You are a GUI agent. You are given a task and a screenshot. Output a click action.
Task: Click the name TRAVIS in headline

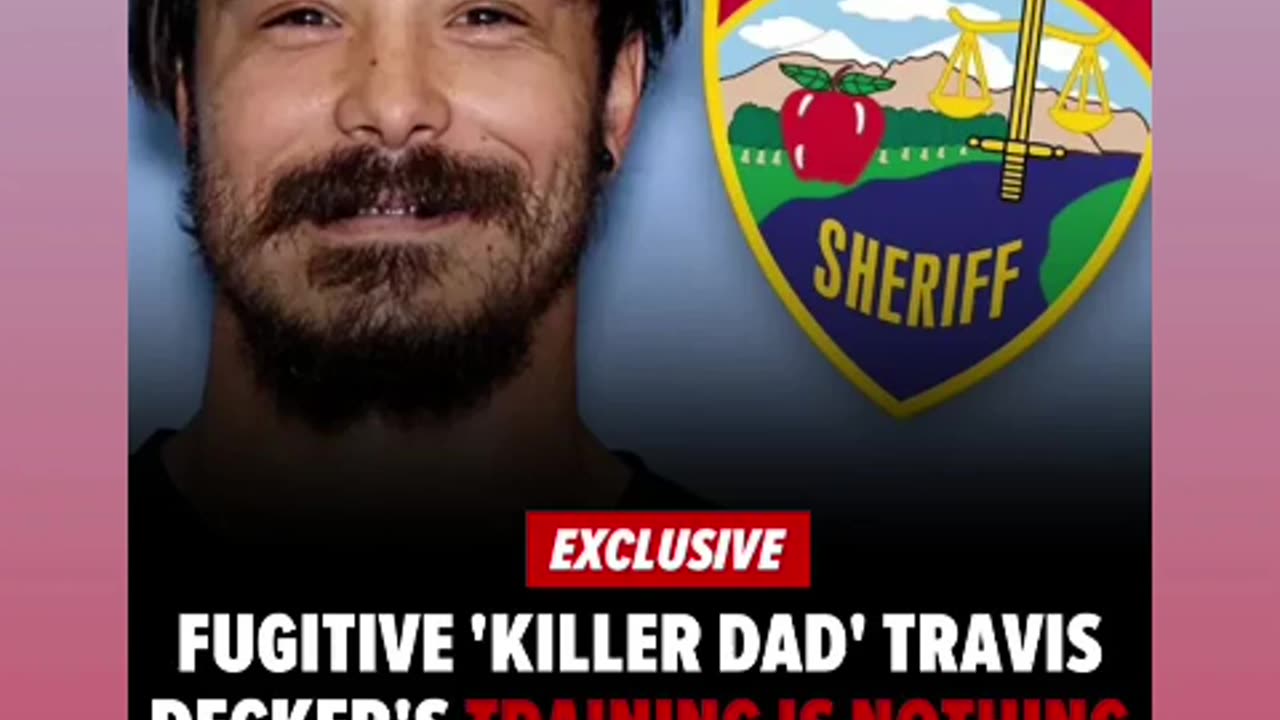(x=979, y=645)
